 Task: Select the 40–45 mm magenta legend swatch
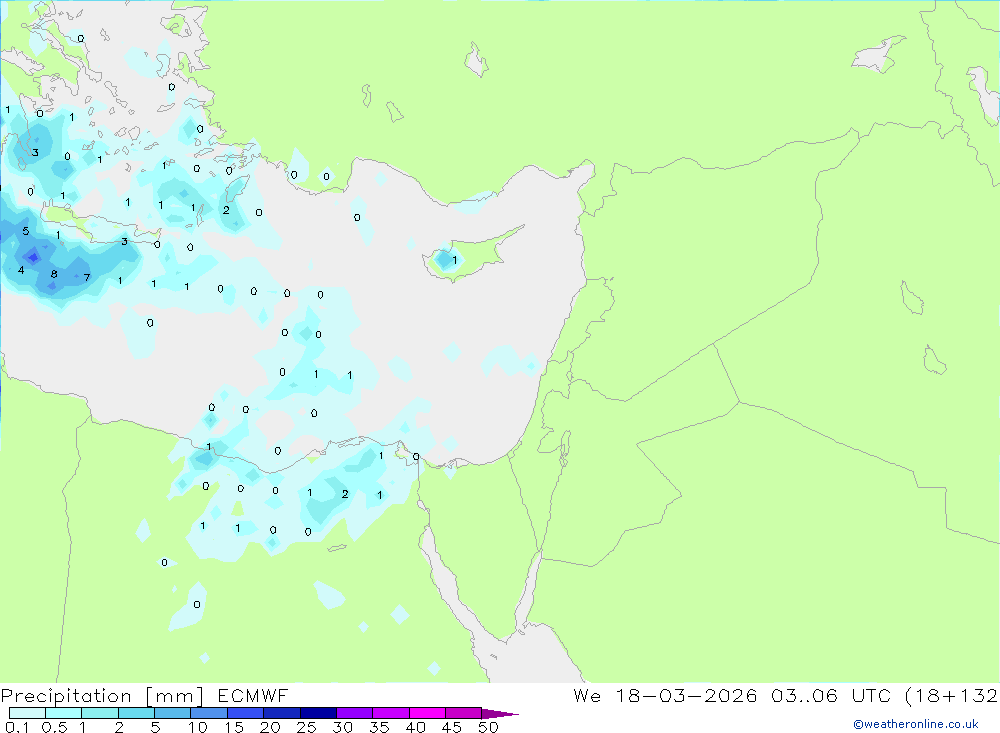click(427, 713)
